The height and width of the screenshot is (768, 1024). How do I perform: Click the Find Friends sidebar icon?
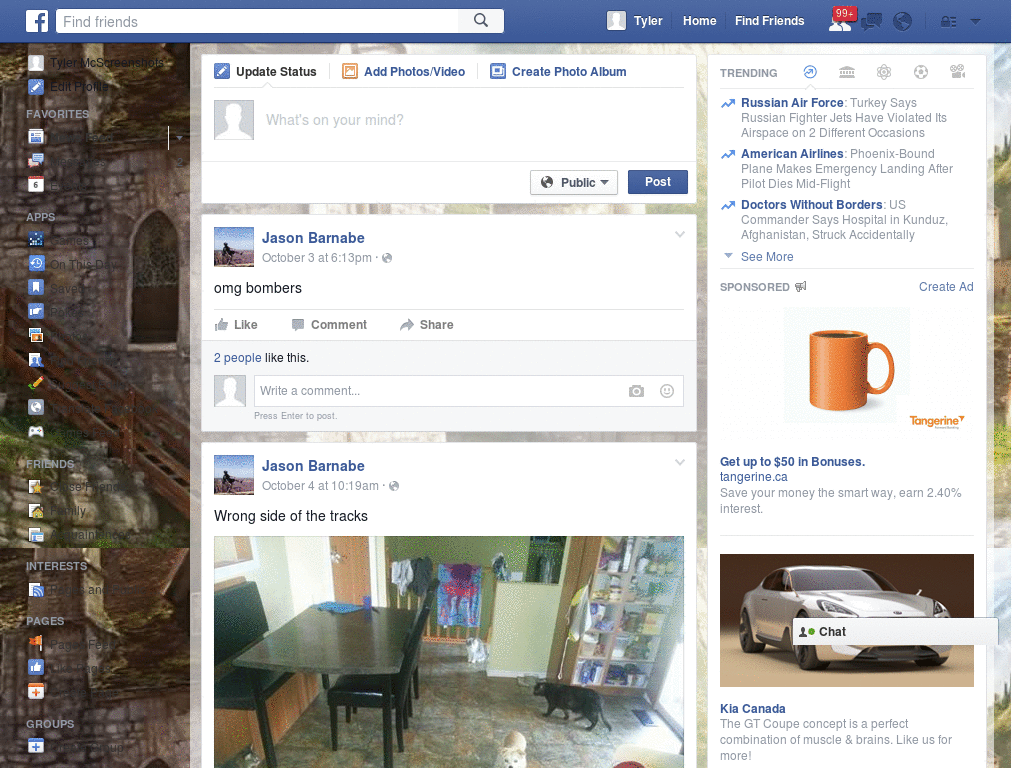pos(36,359)
